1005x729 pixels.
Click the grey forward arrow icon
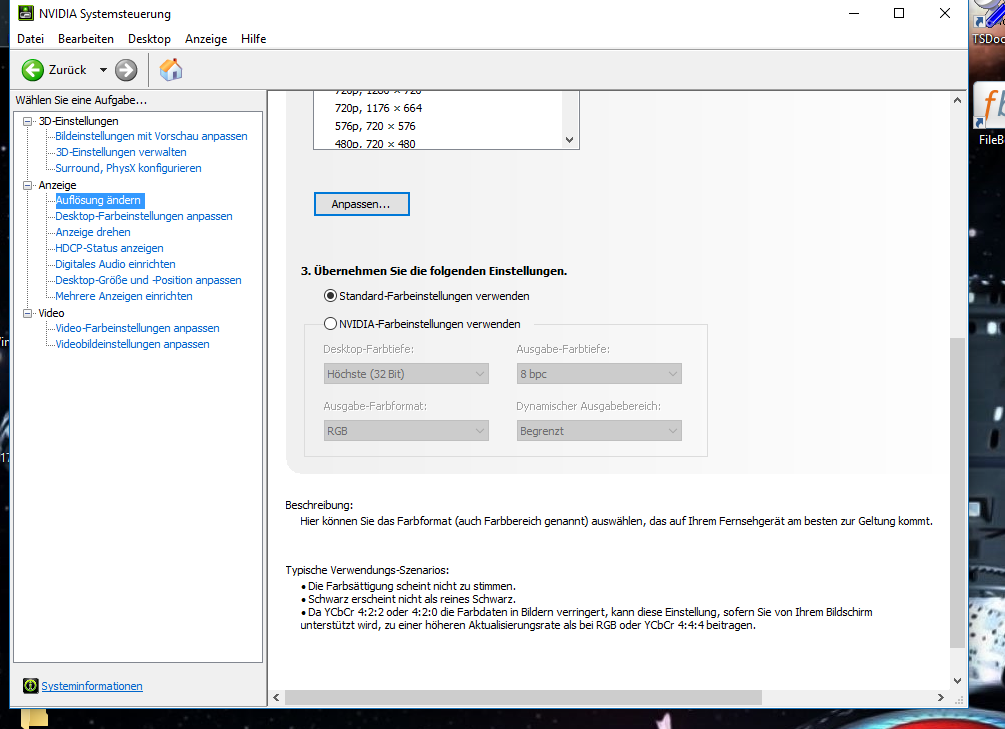click(126, 70)
